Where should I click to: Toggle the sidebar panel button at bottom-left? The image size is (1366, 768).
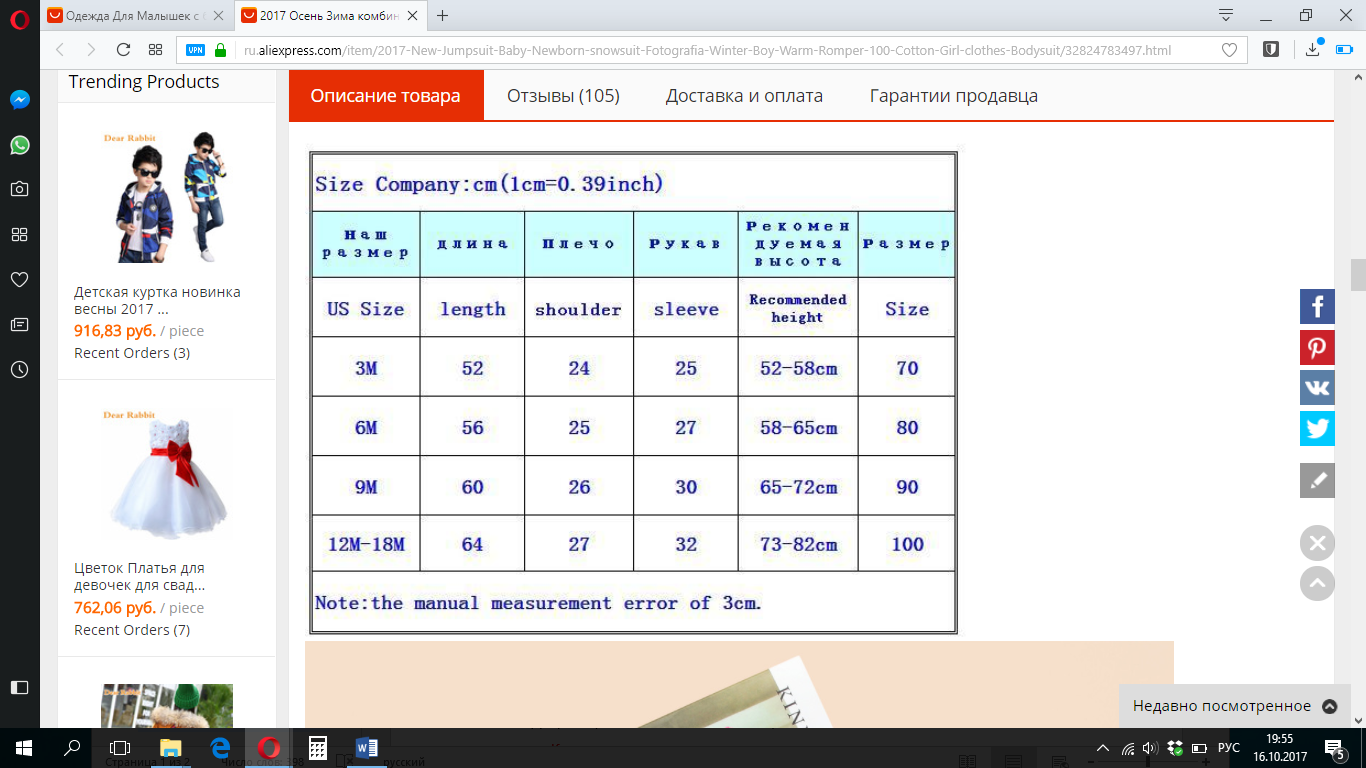[19, 687]
